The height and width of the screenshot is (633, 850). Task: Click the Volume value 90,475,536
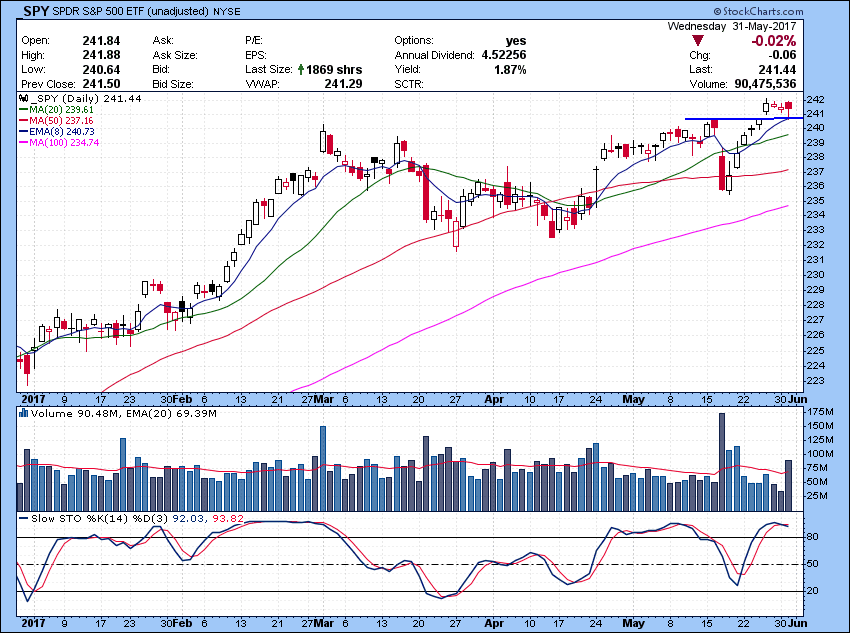[765, 84]
